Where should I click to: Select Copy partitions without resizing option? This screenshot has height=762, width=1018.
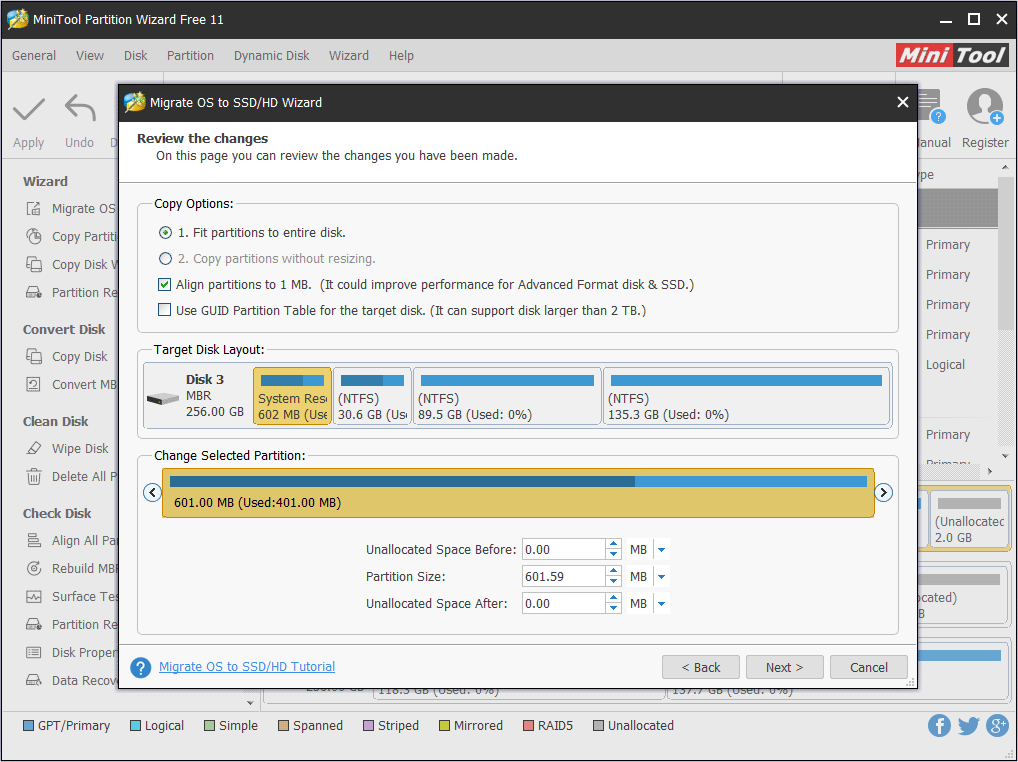(x=166, y=258)
